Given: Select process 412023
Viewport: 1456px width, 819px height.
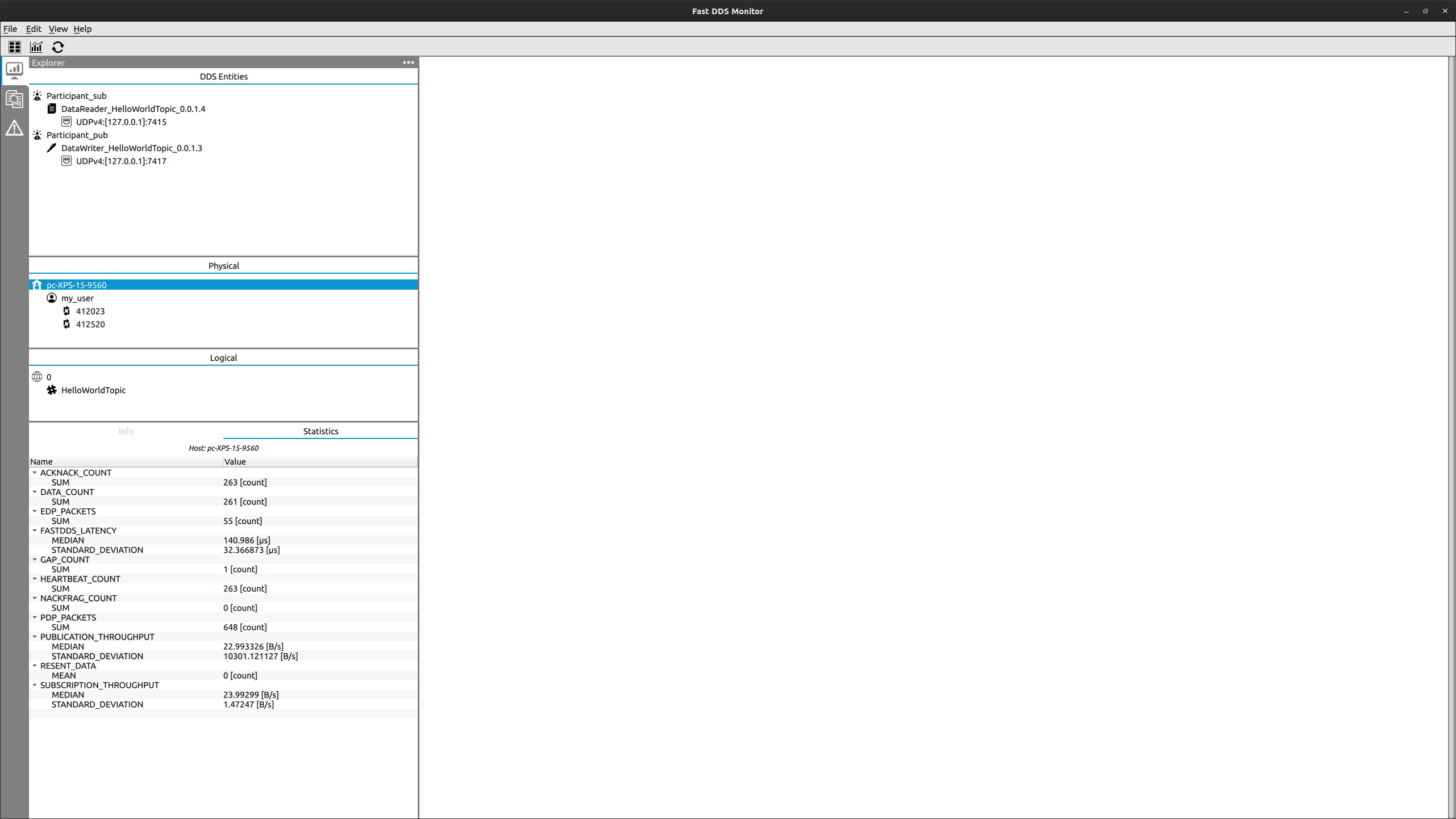Looking at the screenshot, I should coord(90,311).
